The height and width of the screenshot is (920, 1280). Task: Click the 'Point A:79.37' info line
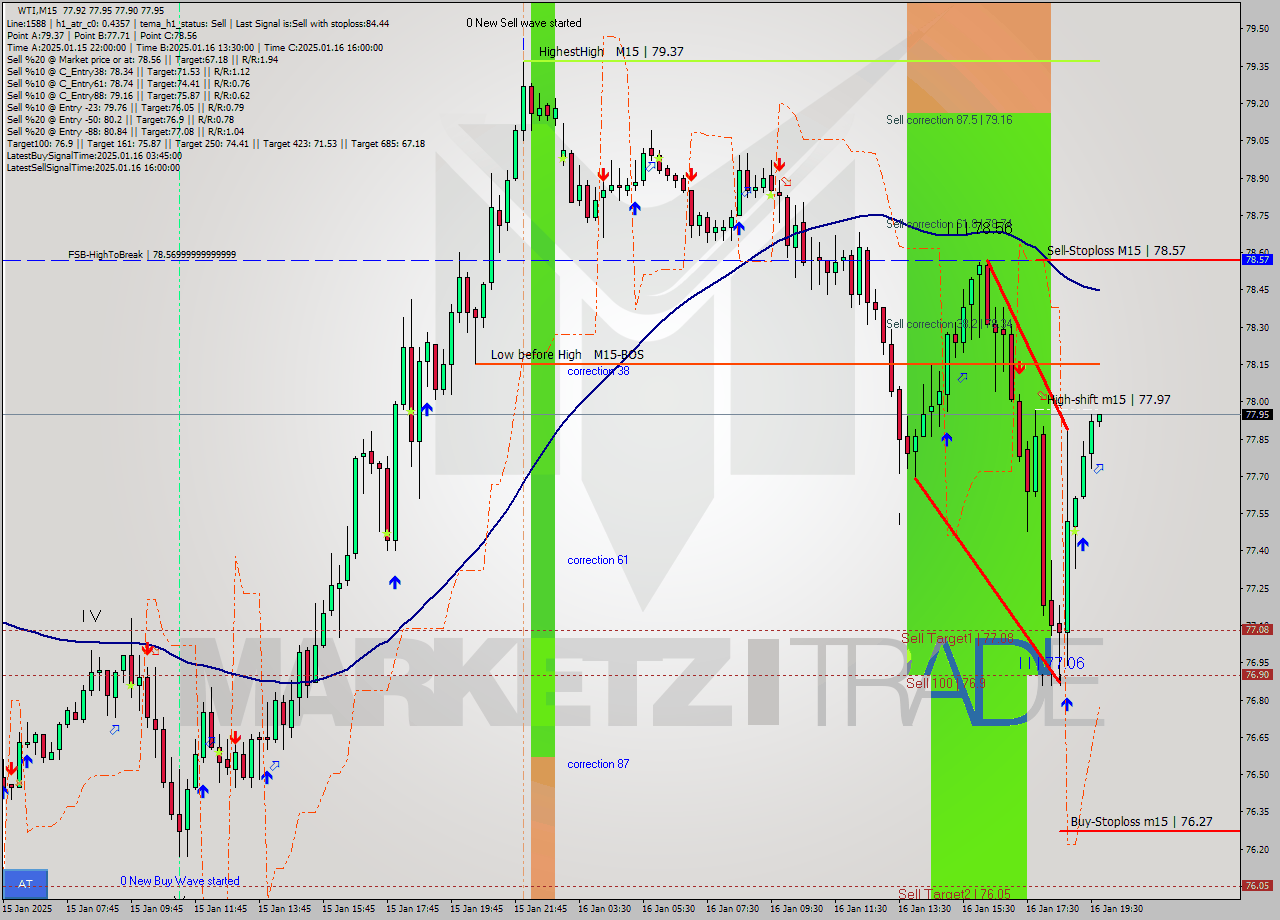[x=101, y=35]
